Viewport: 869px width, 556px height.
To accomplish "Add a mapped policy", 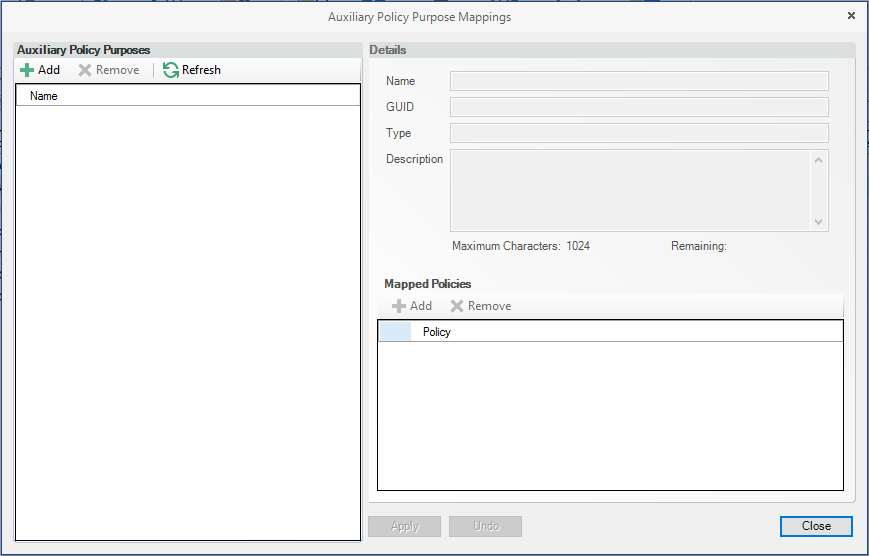I will [x=412, y=306].
